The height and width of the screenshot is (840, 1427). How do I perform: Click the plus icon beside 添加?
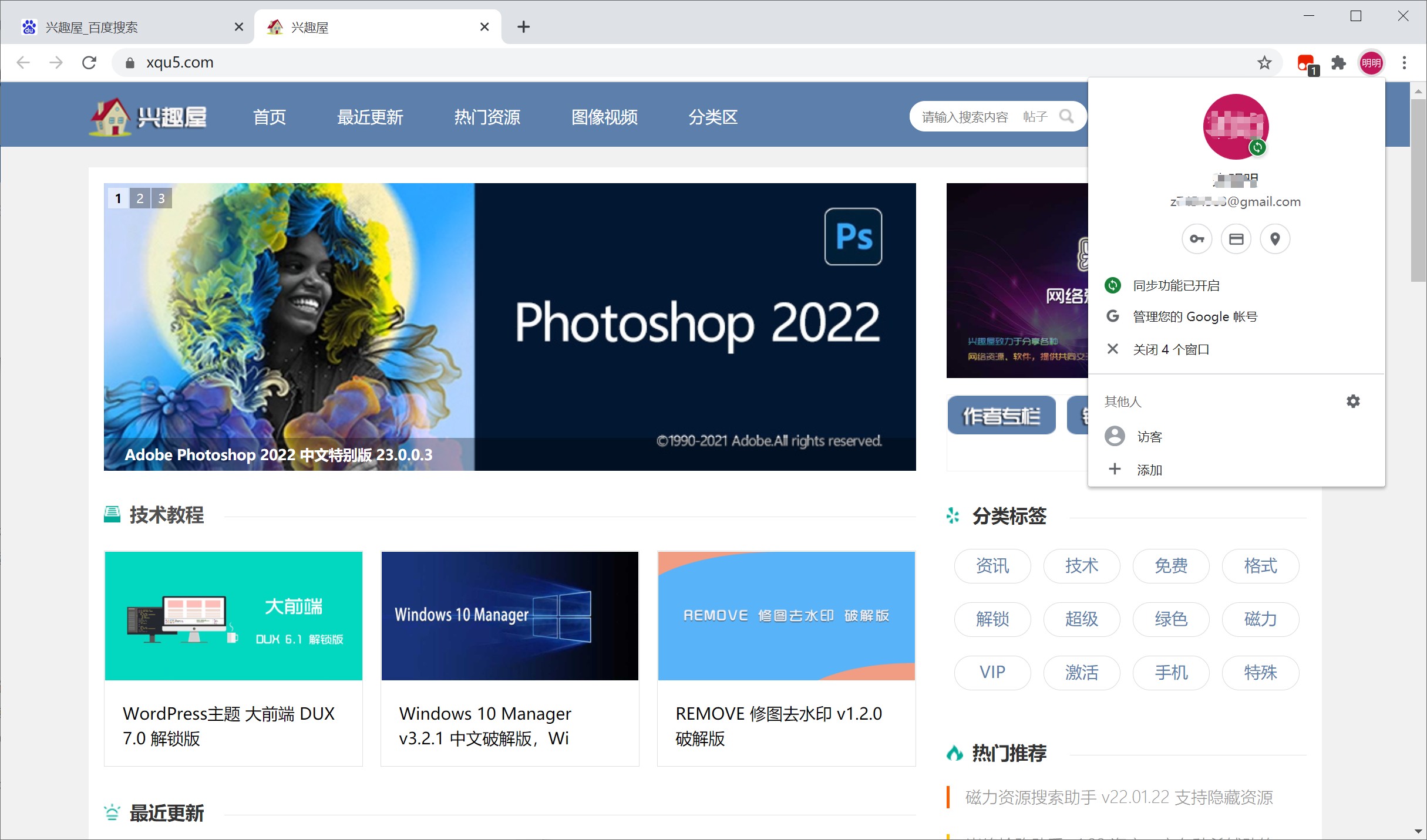point(1114,469)
